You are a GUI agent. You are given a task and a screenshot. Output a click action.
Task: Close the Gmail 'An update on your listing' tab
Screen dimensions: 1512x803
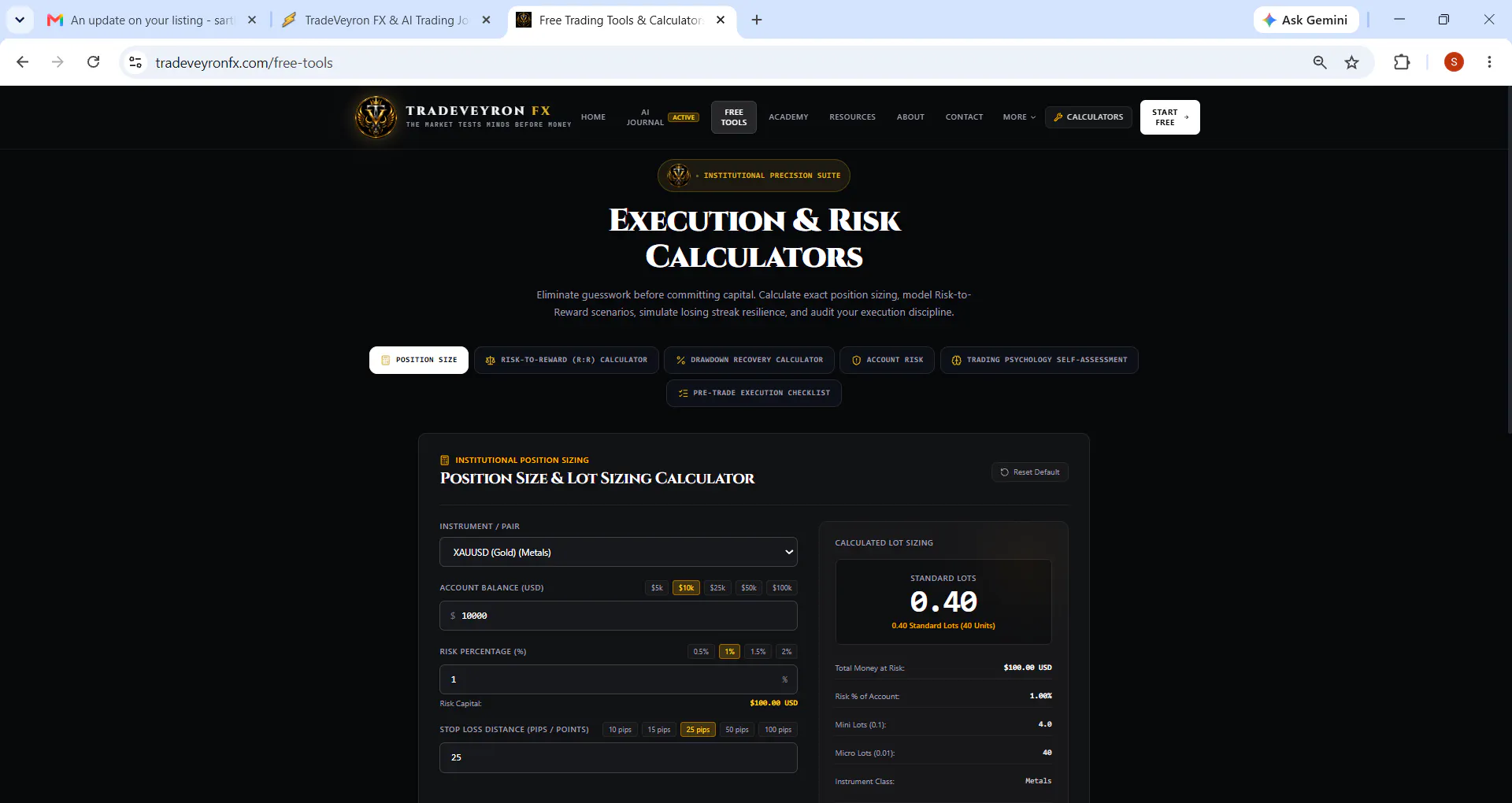(x=252, y=20)
